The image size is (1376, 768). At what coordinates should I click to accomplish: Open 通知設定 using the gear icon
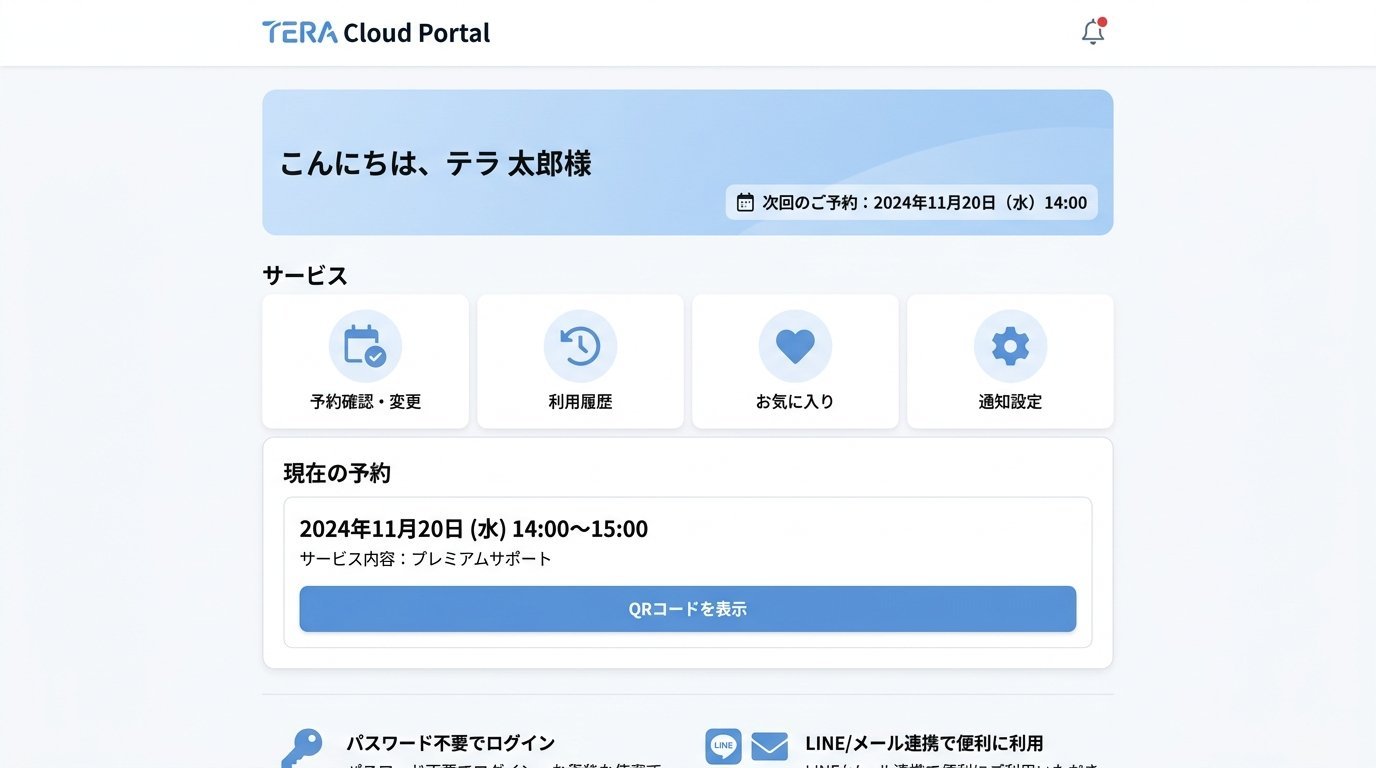[1010, 345]
